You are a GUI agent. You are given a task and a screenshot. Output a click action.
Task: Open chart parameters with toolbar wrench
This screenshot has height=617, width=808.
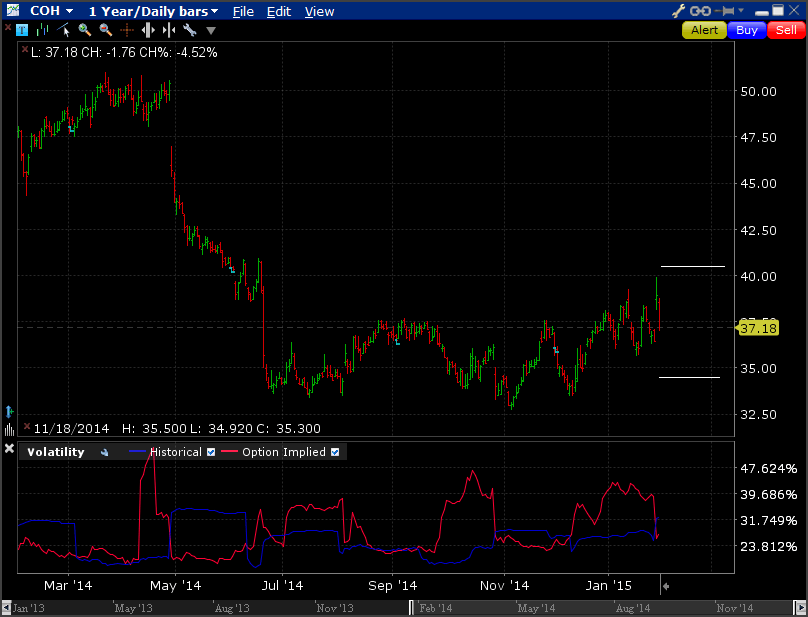(190, 30)
